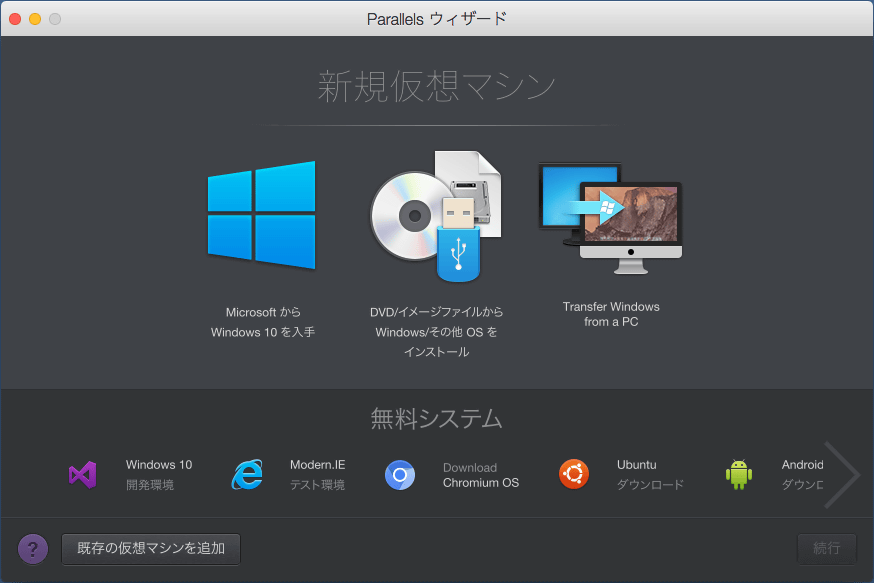Click 既存の仮想マシンを追加 button
Screen dimensions: 874x583
(151, 549)
